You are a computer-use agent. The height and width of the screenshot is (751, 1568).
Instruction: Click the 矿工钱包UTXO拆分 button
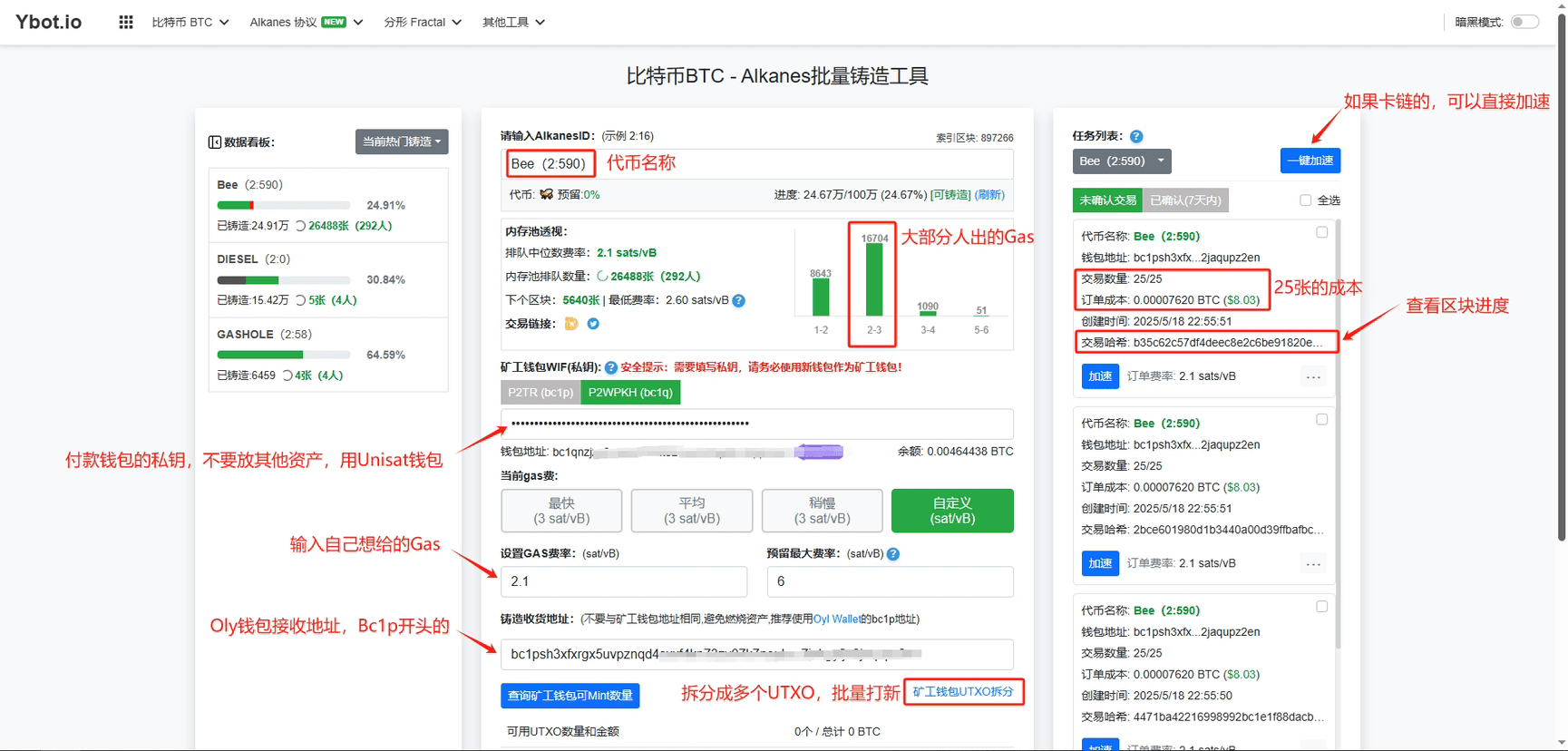point(963,692)
